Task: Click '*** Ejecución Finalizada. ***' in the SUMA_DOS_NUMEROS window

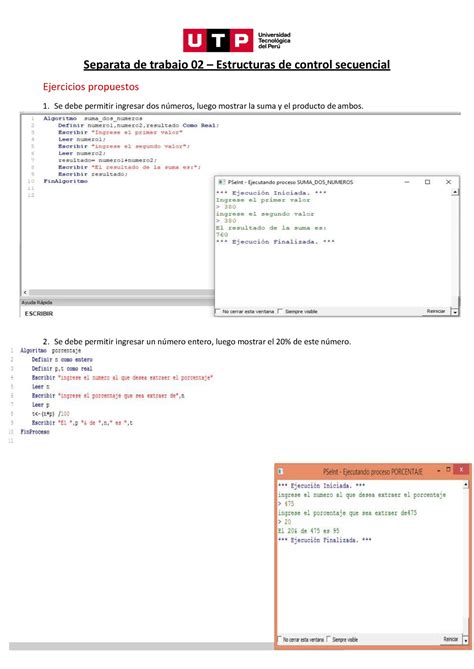Action: tap(275, 242)
